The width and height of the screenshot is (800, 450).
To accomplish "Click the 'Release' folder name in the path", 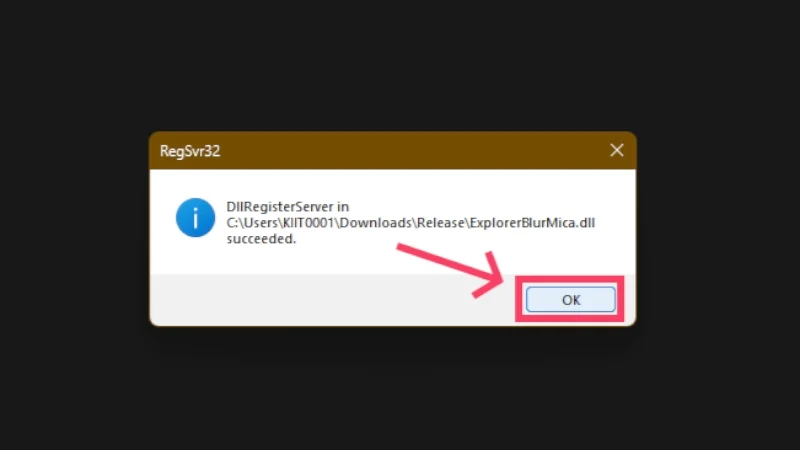I will pos(441,223).
